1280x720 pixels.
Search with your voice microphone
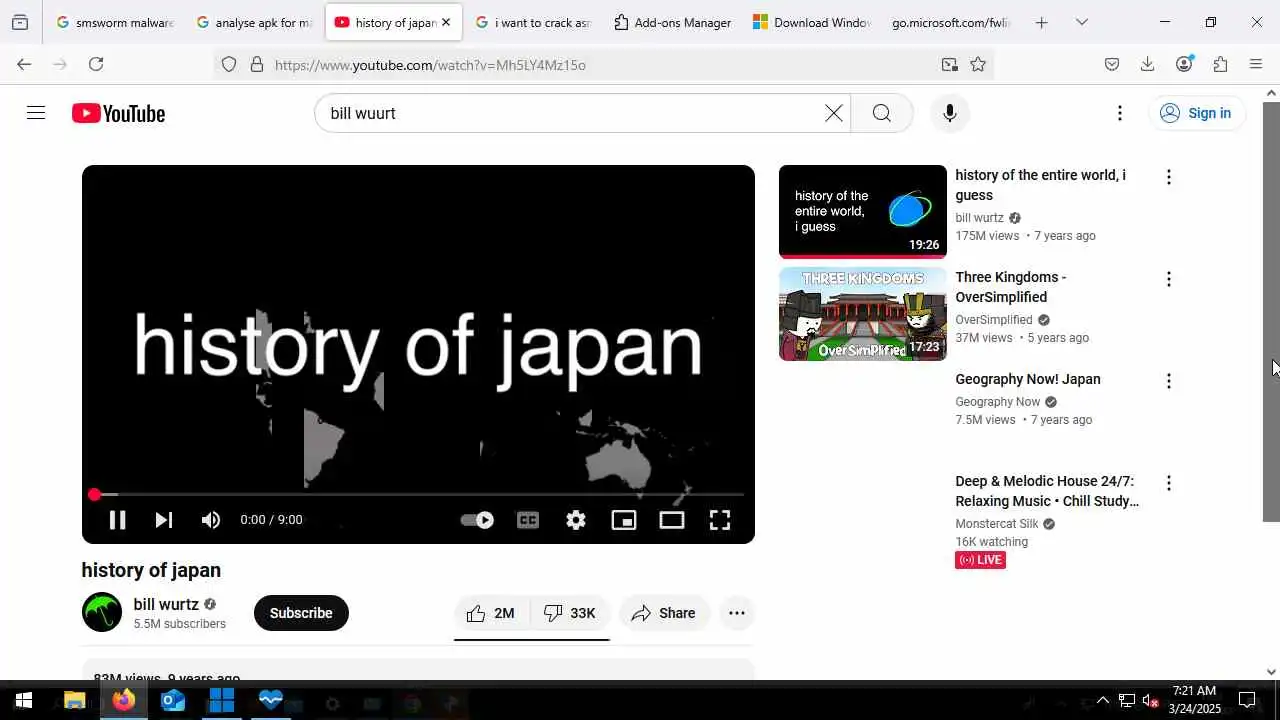tap(950, 113)
